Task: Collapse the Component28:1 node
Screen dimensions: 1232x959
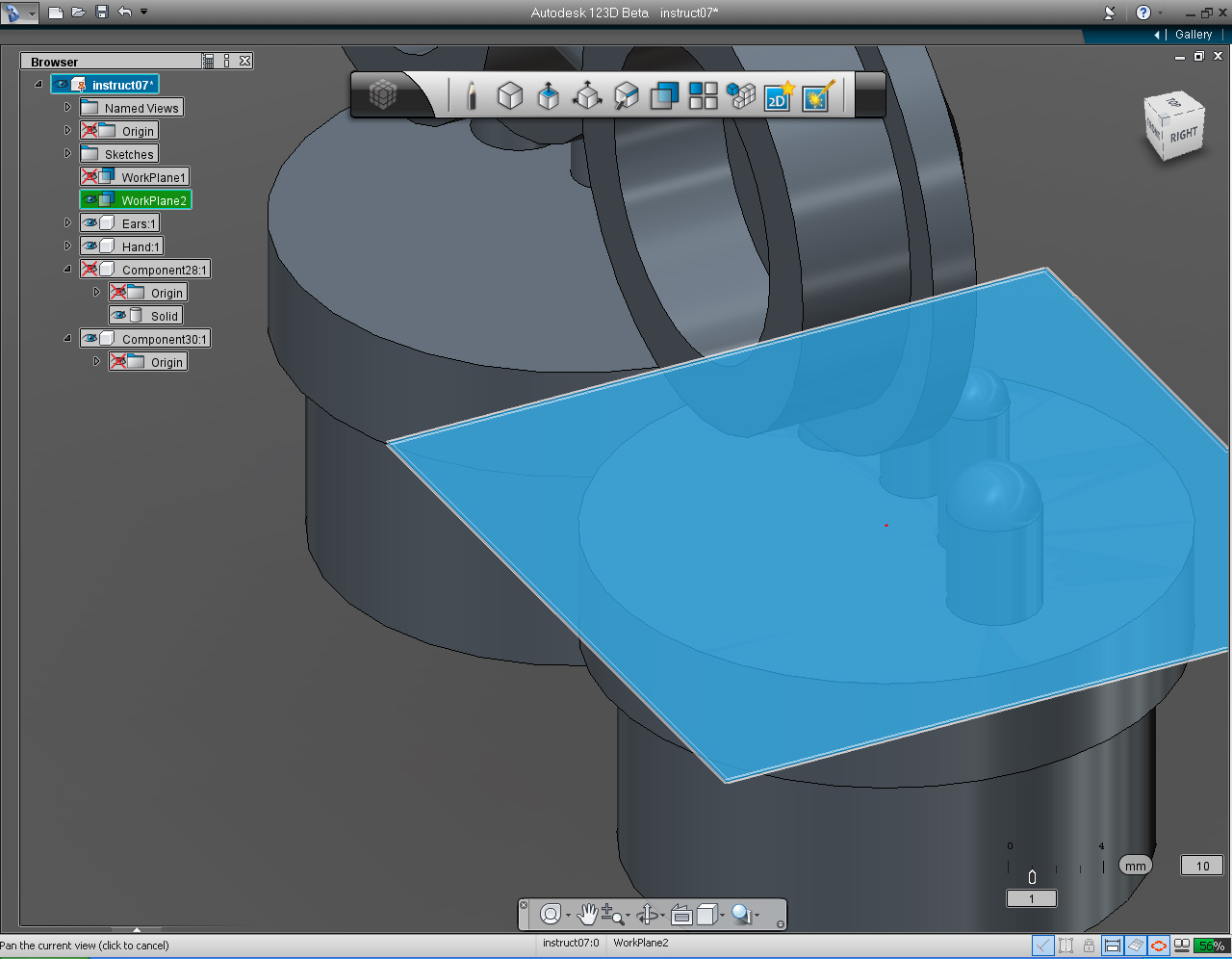Action: (x=67, y=269)
